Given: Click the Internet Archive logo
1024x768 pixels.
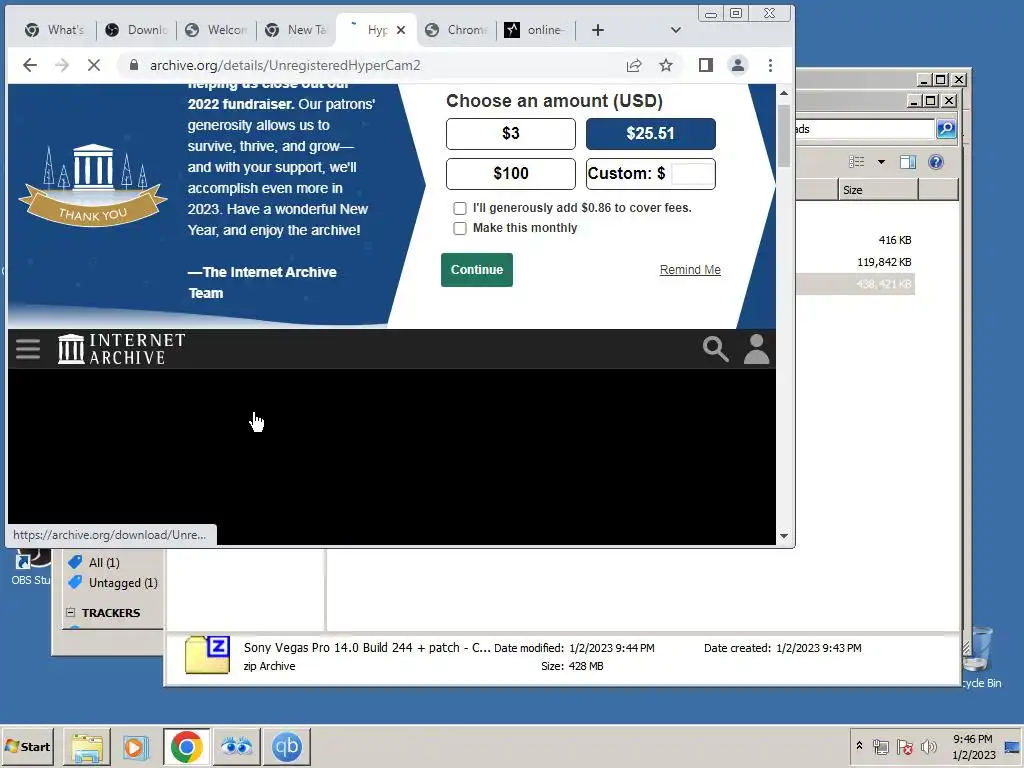Looking at the screenshot, I should (121, 349).
